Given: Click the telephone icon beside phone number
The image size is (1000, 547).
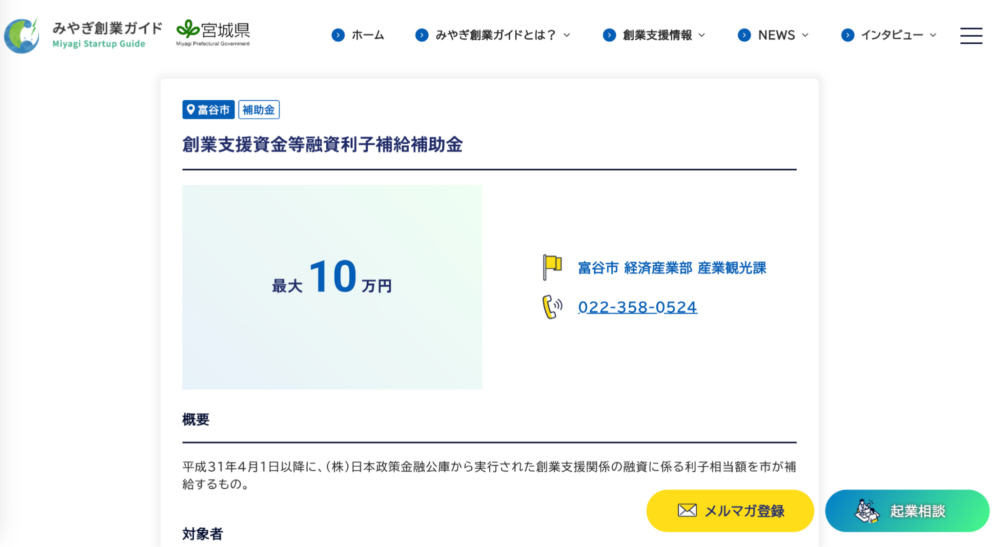Looking at the screenshot, I should click(x=552, y=307).
